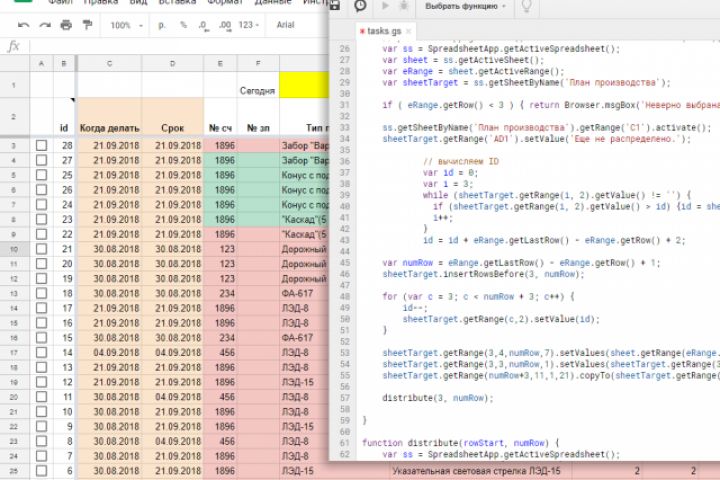Tick the checkbox for id 6
The height and width of the screenshot is (480, 720).
click(x=41, y=471)
